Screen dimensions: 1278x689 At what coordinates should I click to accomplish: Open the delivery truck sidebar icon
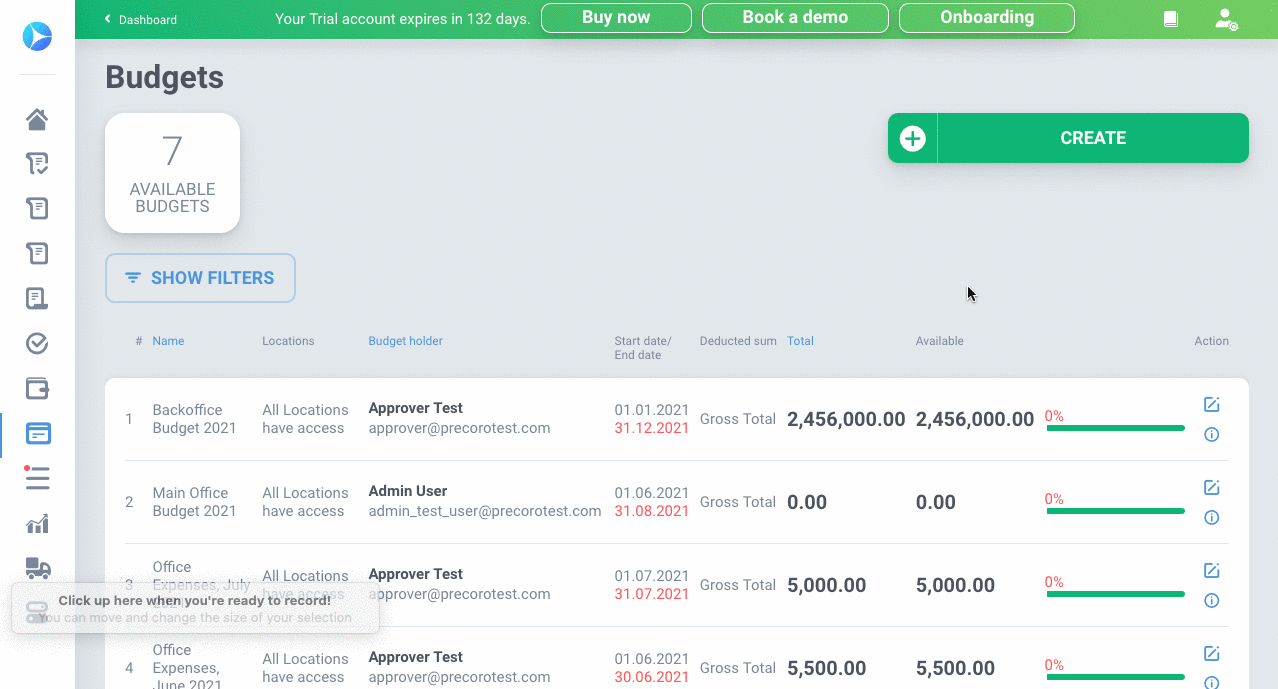(37, 568)
